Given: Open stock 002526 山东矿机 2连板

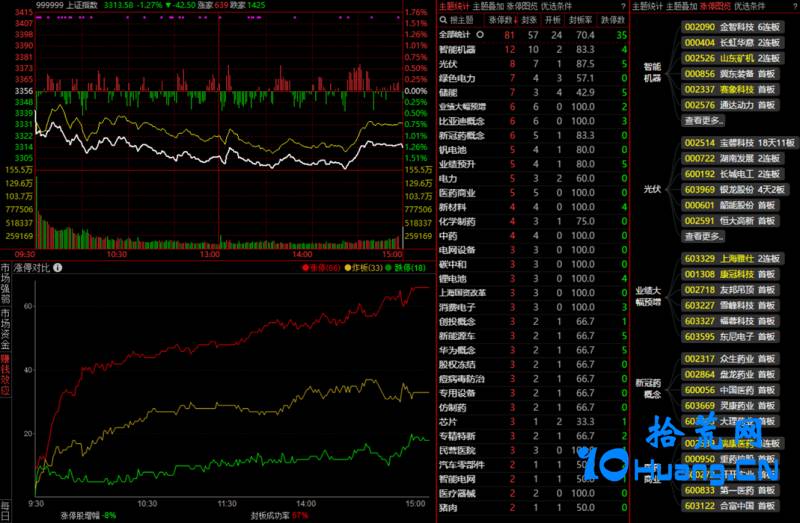Looking at the screenshot, I should point(732,58).
